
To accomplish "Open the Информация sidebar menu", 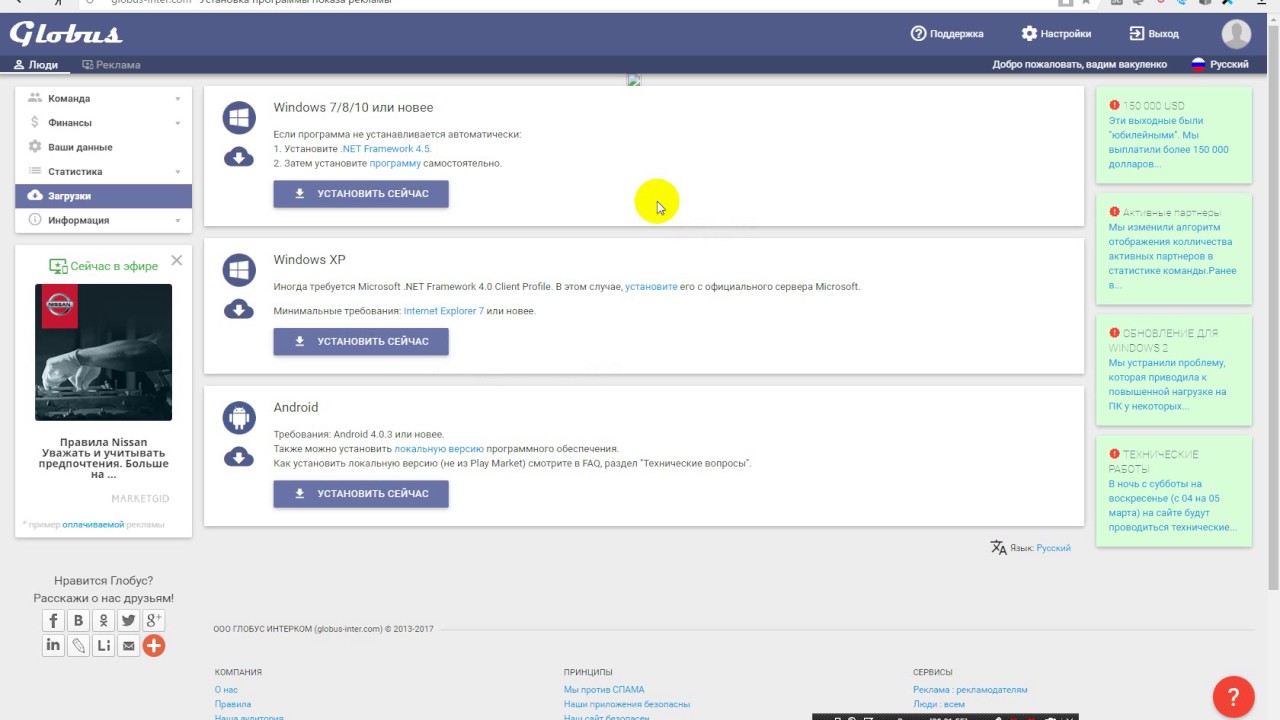I will click(x=103, y=220).
